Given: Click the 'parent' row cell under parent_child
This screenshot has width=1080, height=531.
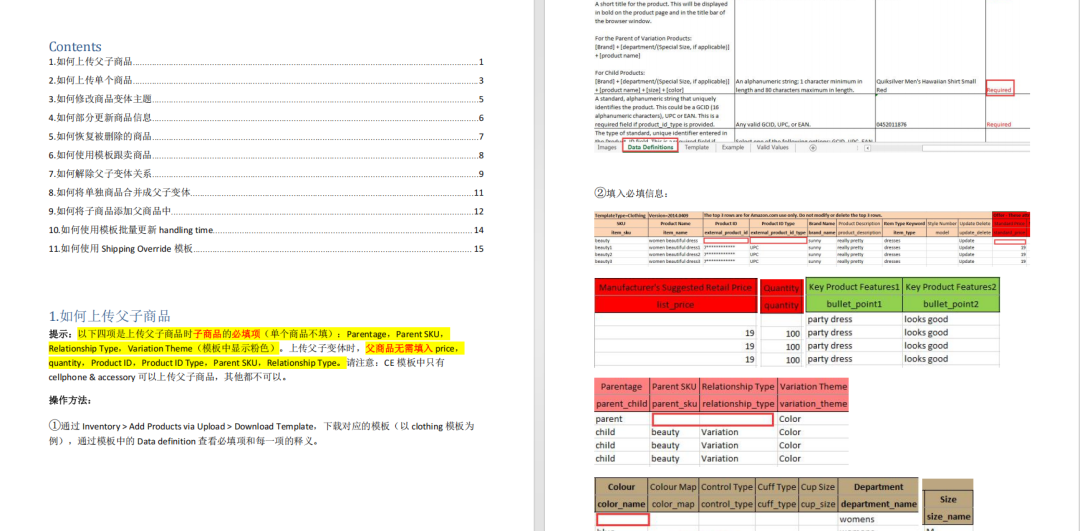Looking at the screenshot, I should [622, 419].
